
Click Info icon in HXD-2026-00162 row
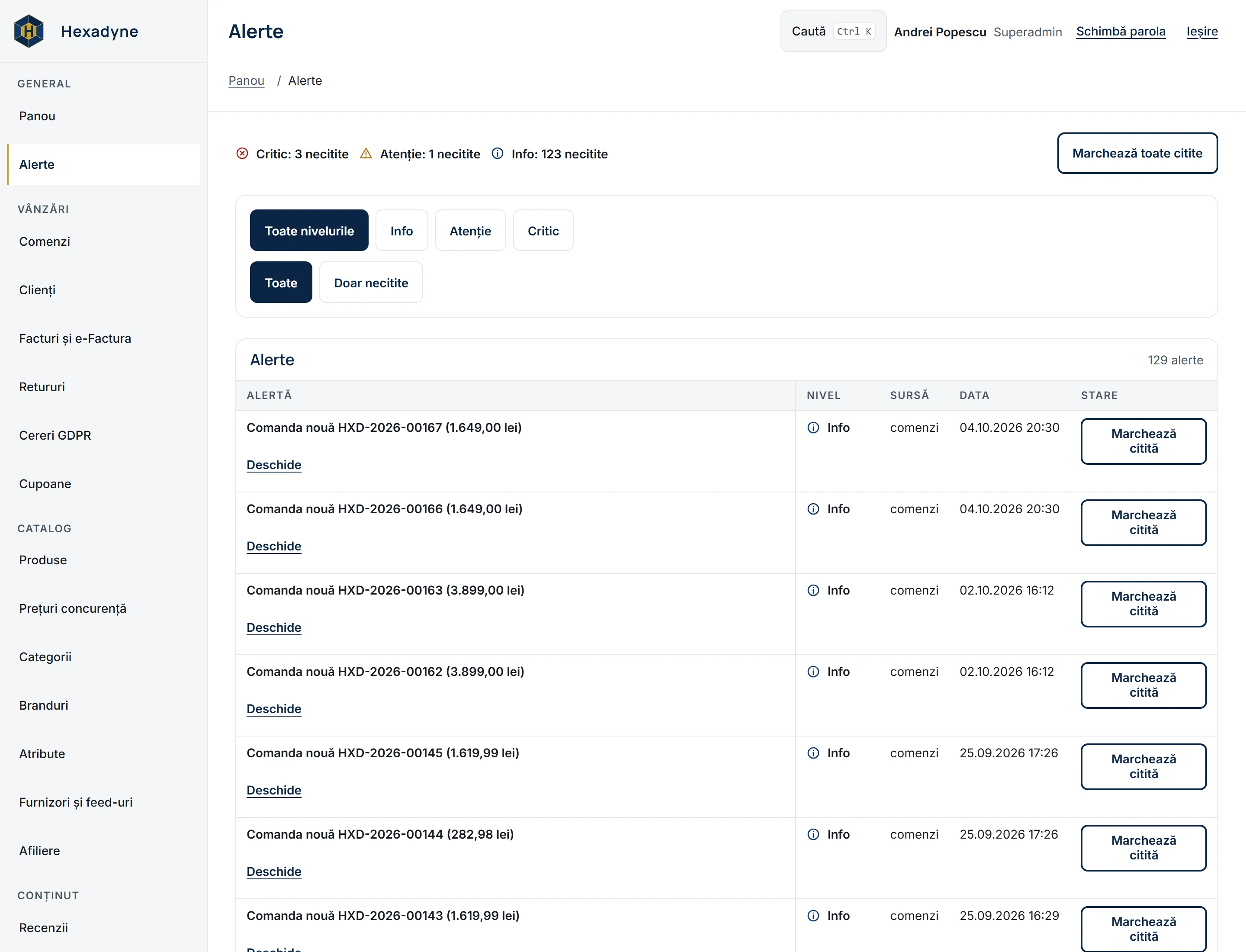pos(813,672)
